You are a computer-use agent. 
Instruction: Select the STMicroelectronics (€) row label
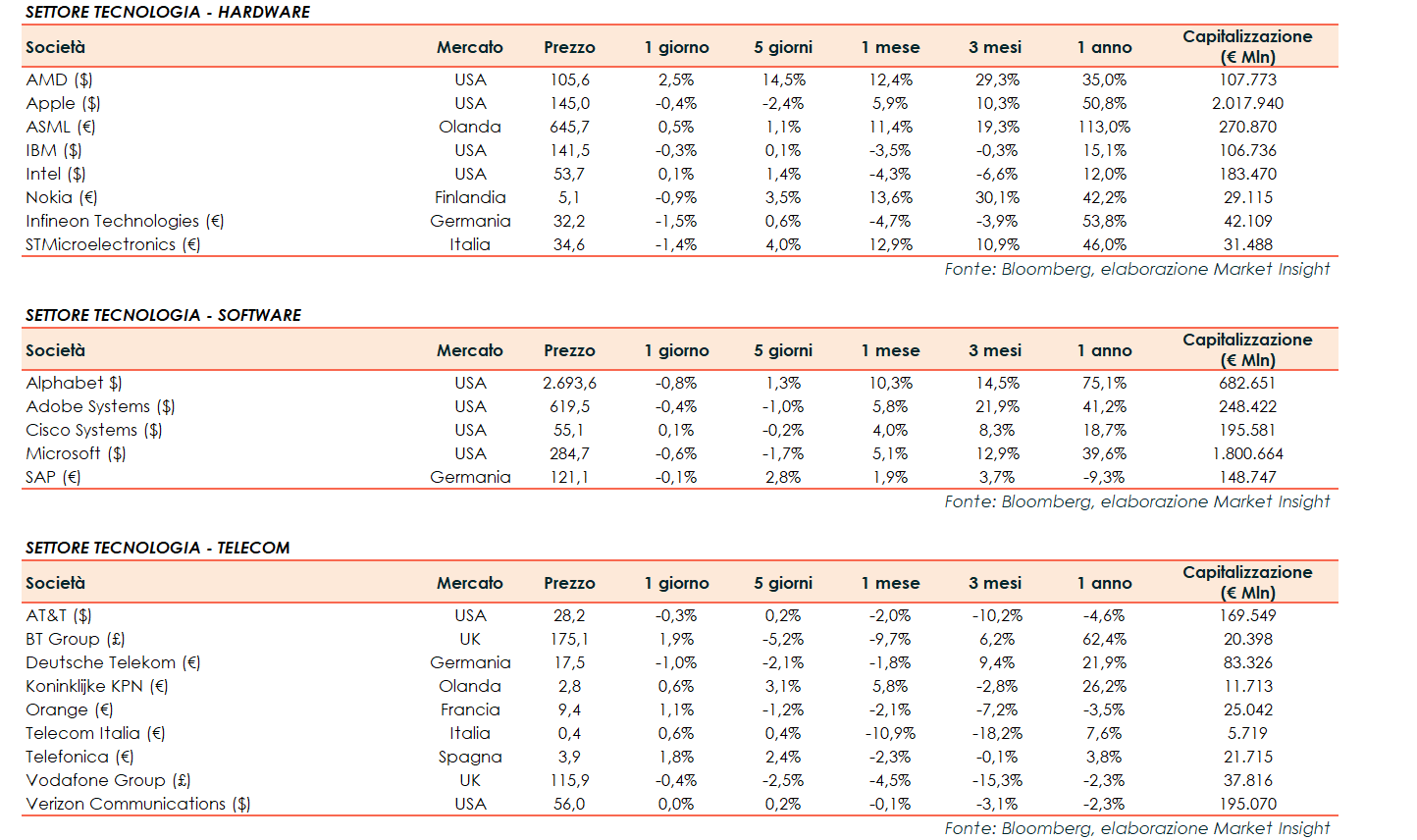pyautogui.click(x=113, y=244)
